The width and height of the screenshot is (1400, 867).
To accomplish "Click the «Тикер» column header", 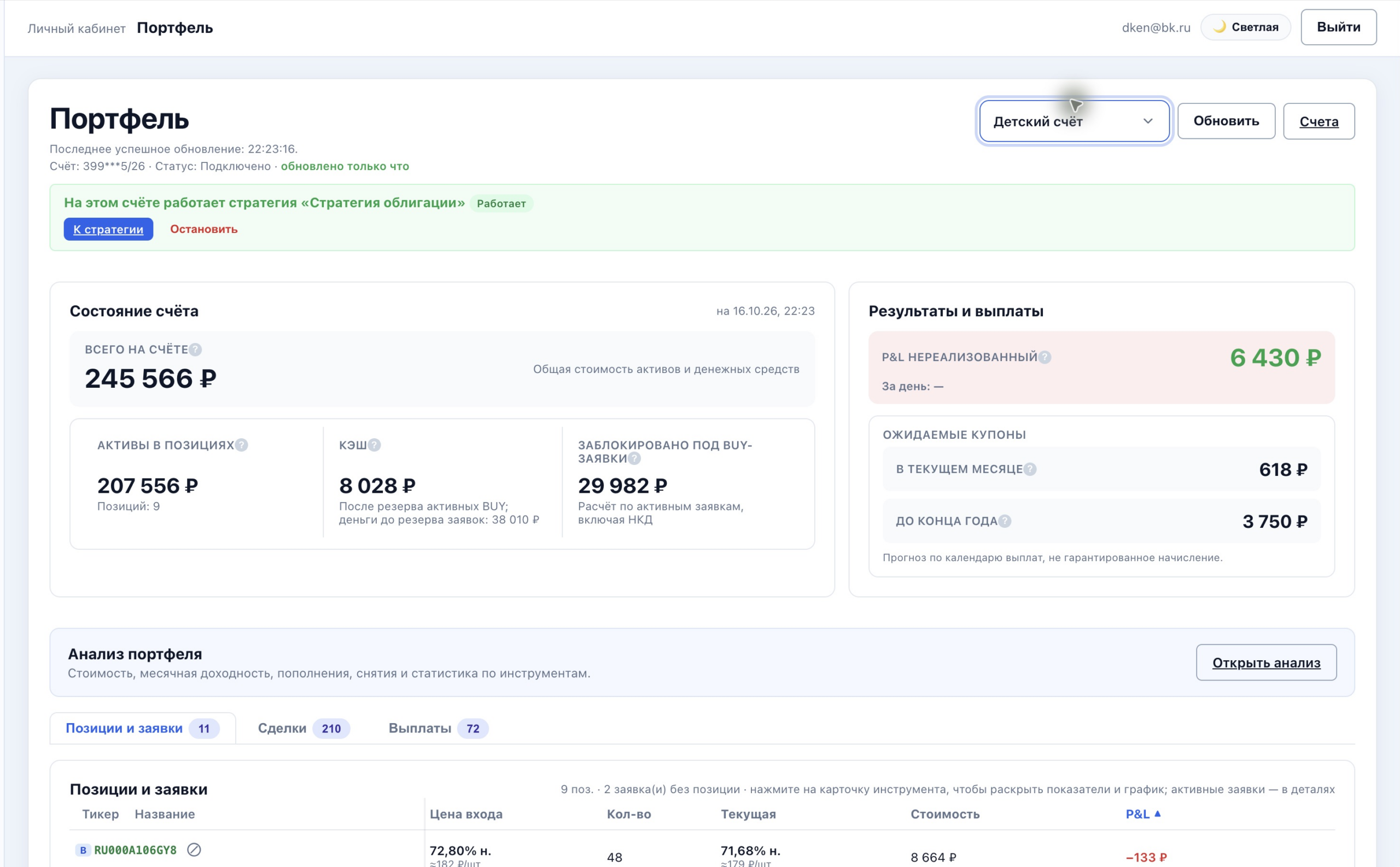I will (x=100, y=814).
